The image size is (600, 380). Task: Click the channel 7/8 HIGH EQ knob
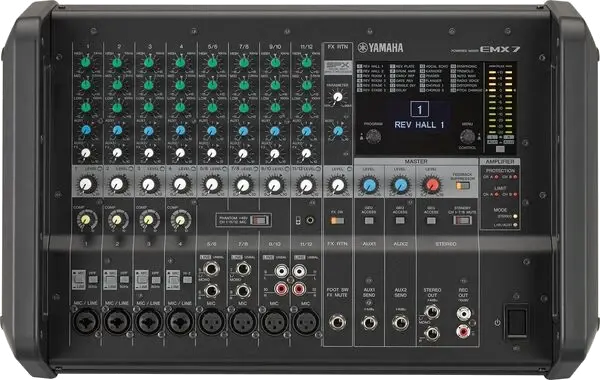[244, 62]
